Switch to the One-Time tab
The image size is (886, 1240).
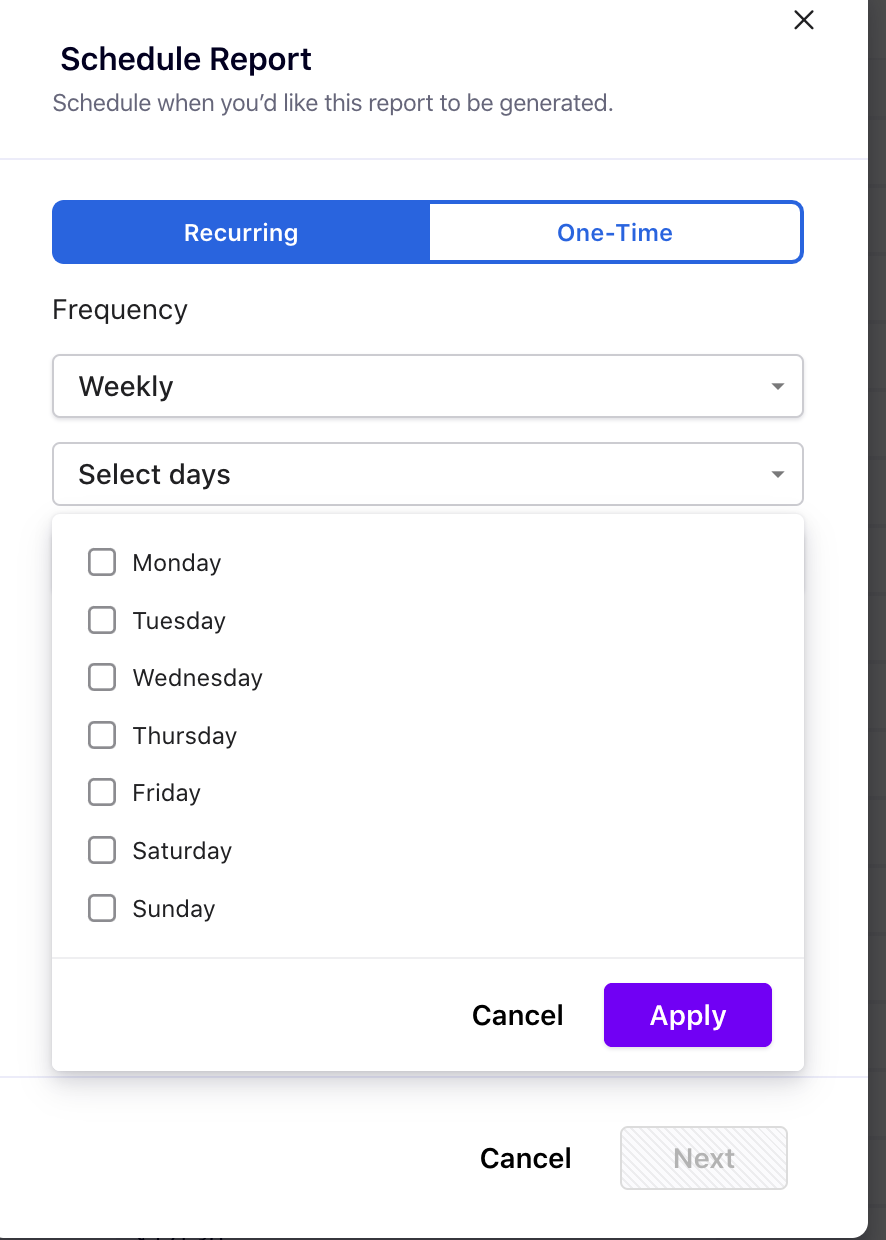tap(615, 233)
